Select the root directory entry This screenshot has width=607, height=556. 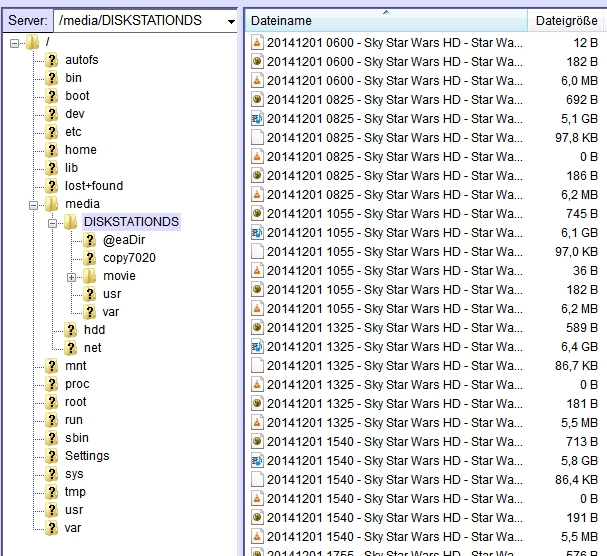tap(75, 402)
